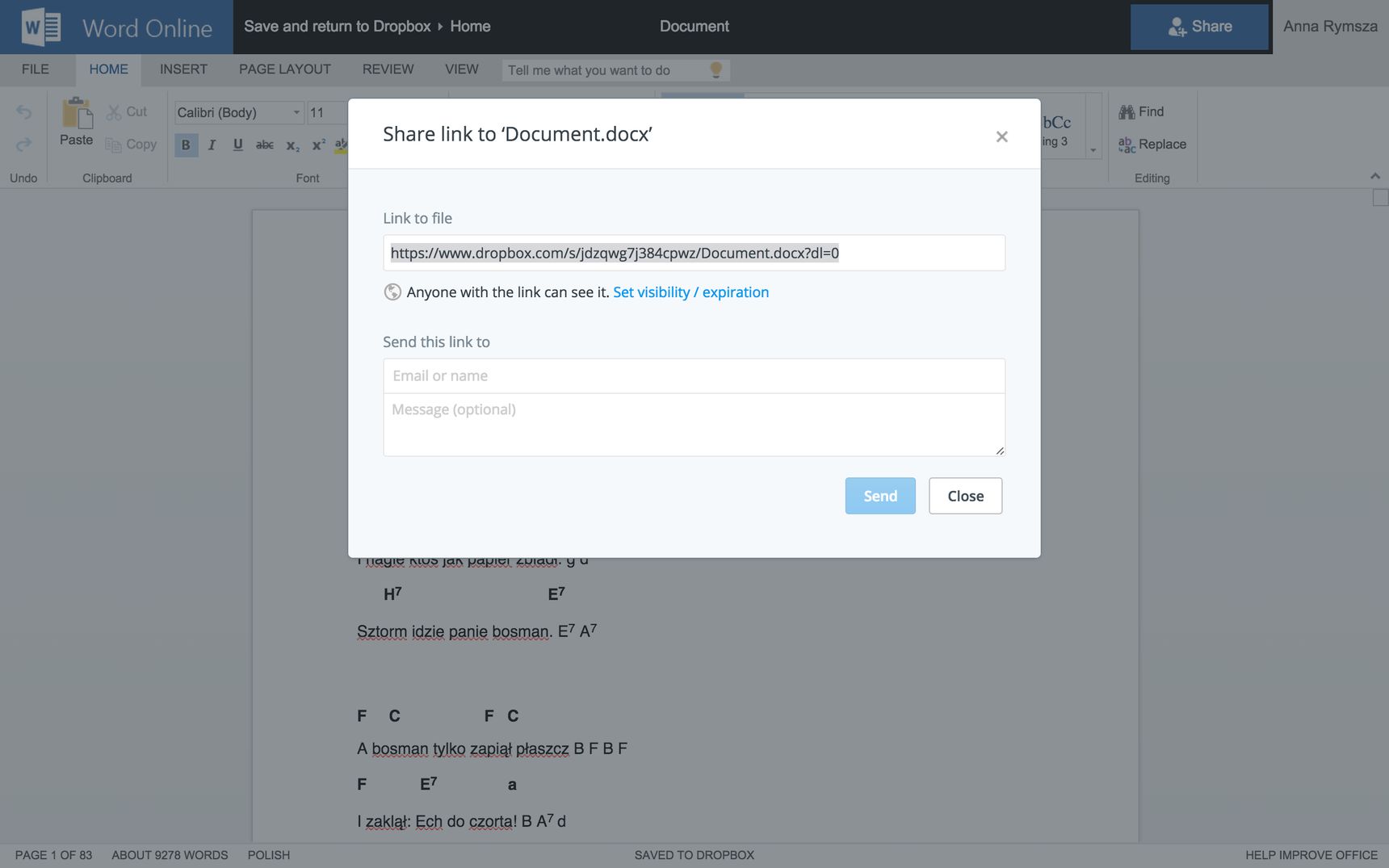Click the Cut scissors icon
1389x868 pixels.
pos(114,112)
